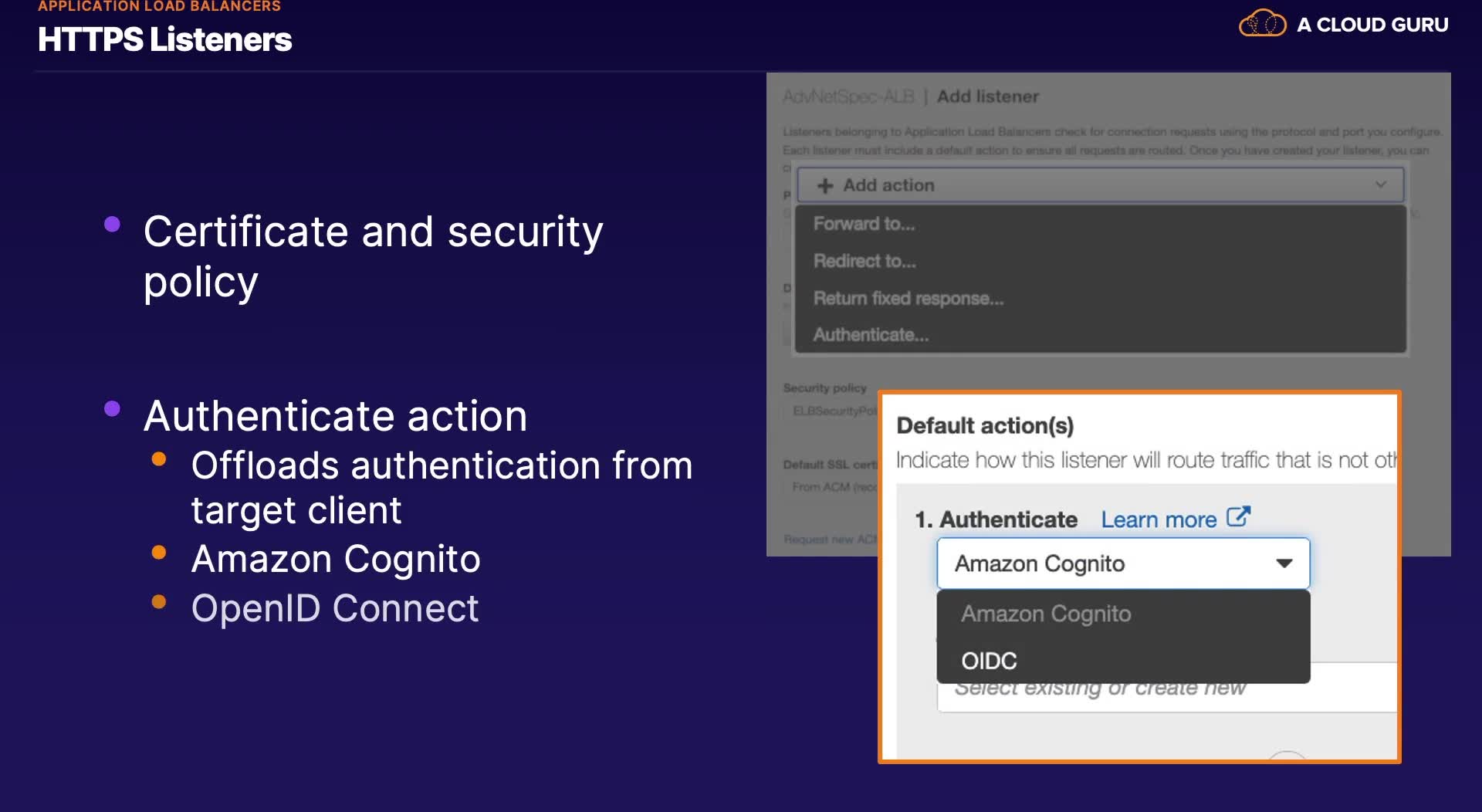This screenshot has height=812, width=1482.
Task: Expand the Add action dropdown chevron
Action: coord(1380,184)
